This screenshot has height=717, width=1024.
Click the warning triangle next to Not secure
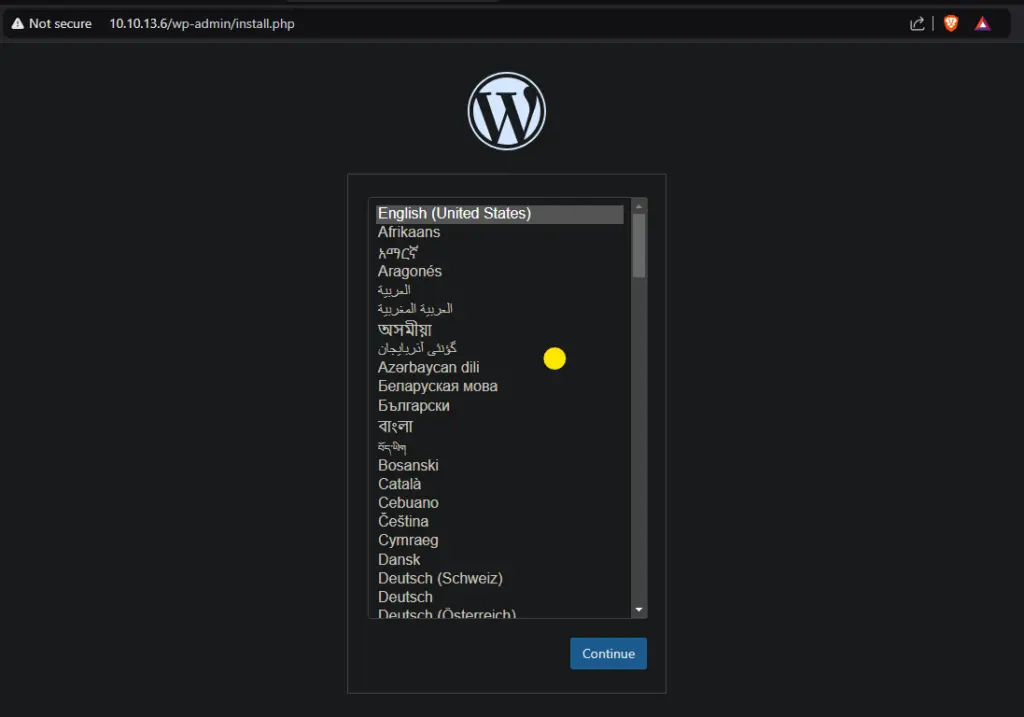coord(16,23)
